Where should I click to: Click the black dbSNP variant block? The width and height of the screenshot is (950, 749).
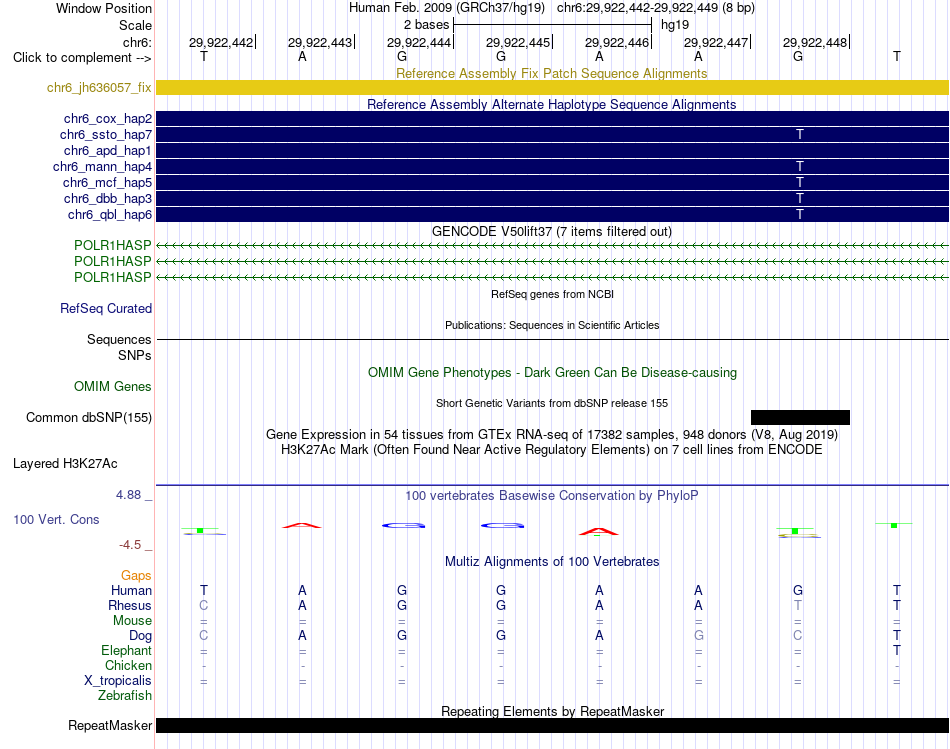(x=800, y=418)
